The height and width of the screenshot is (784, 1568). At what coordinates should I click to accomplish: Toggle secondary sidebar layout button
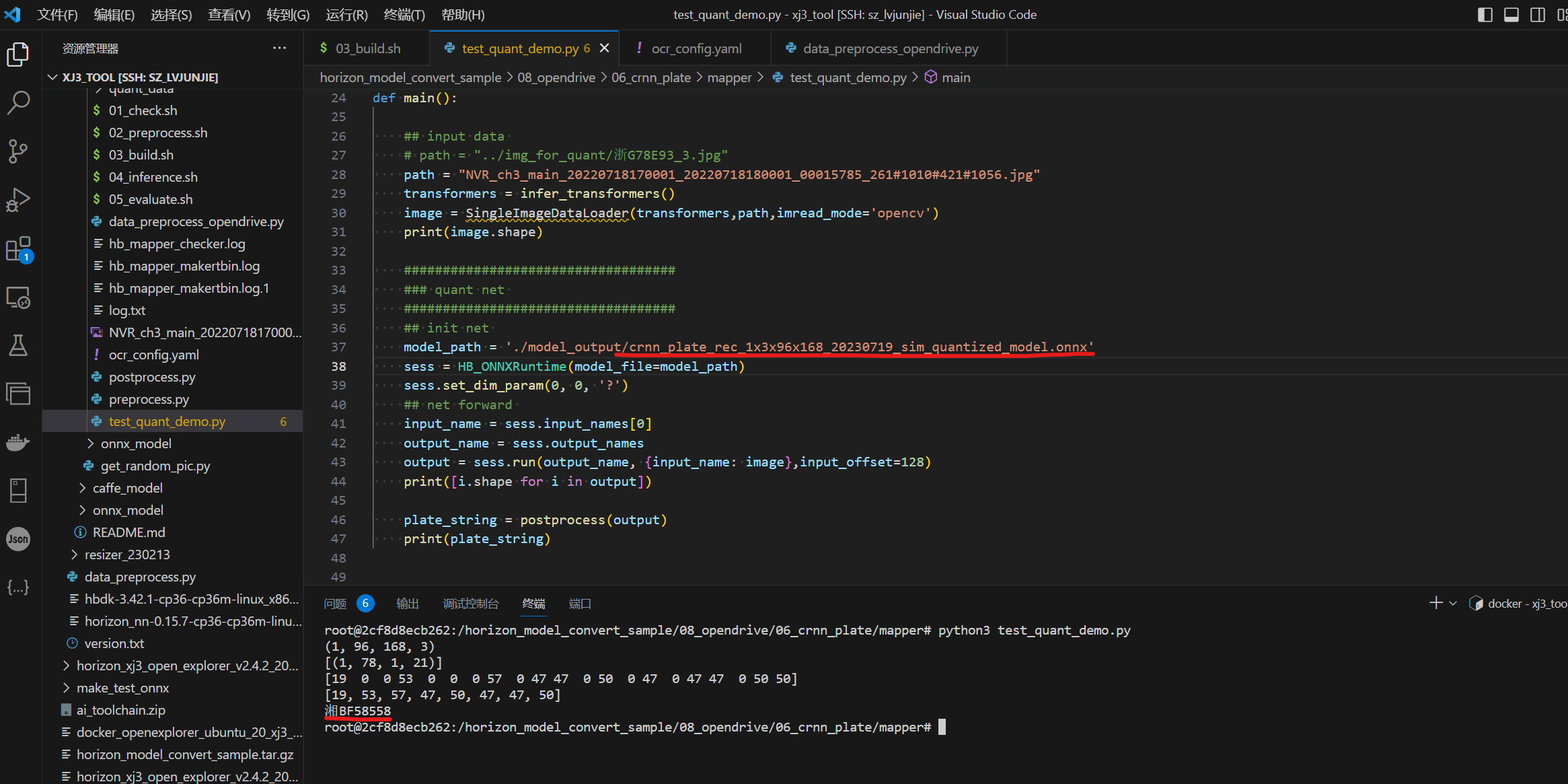tap(1537, 15)
